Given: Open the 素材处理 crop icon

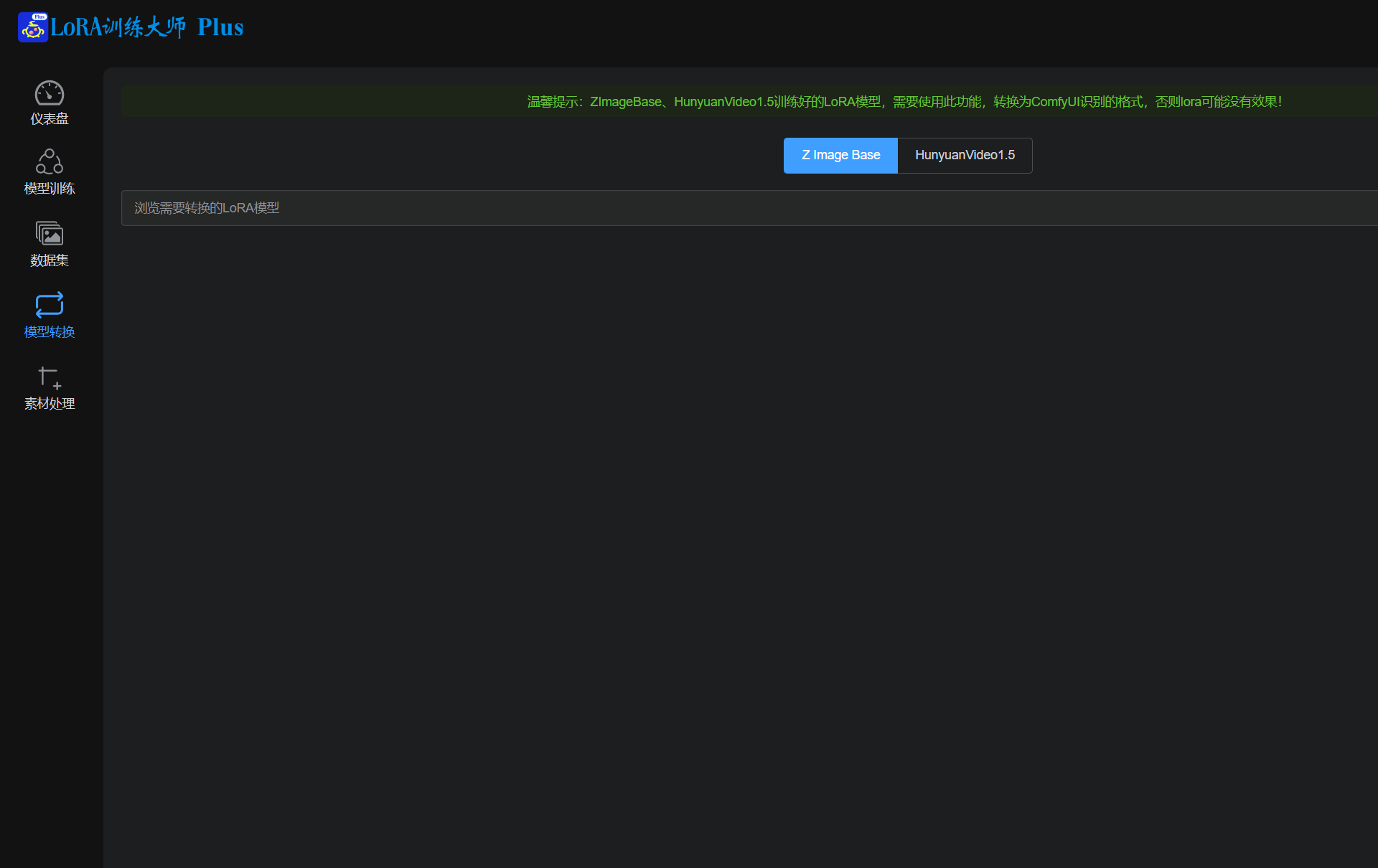Looking at the screenshot, I should pos(50,377).
